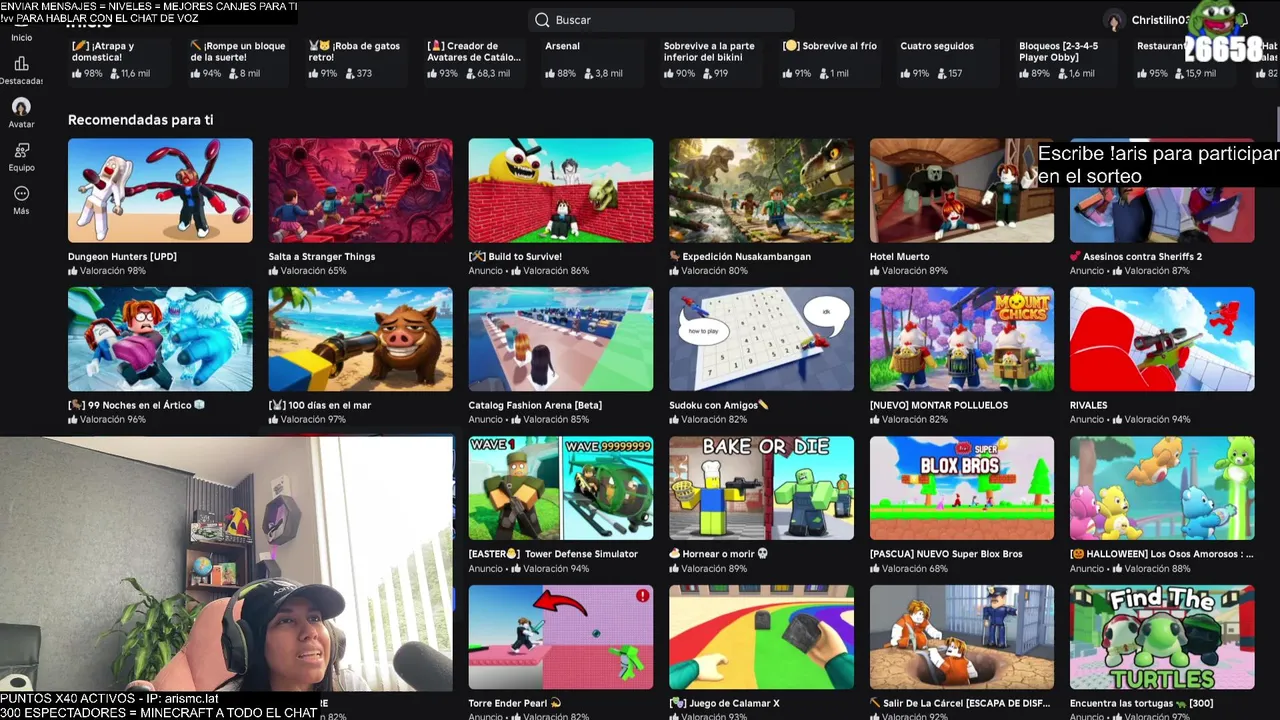Click the Tower Defense Simulator title

pyautogui.click(x=553, y=554)
